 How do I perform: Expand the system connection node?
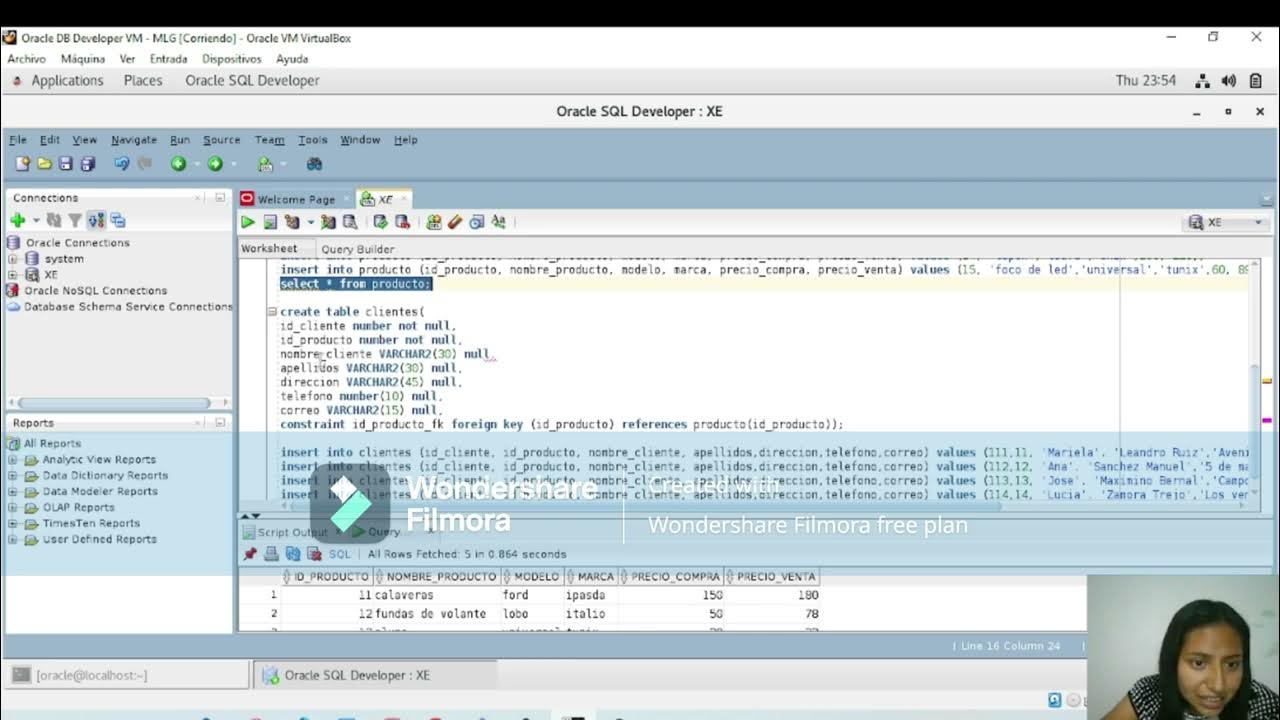pyautogui.click(x=13, y=259)
